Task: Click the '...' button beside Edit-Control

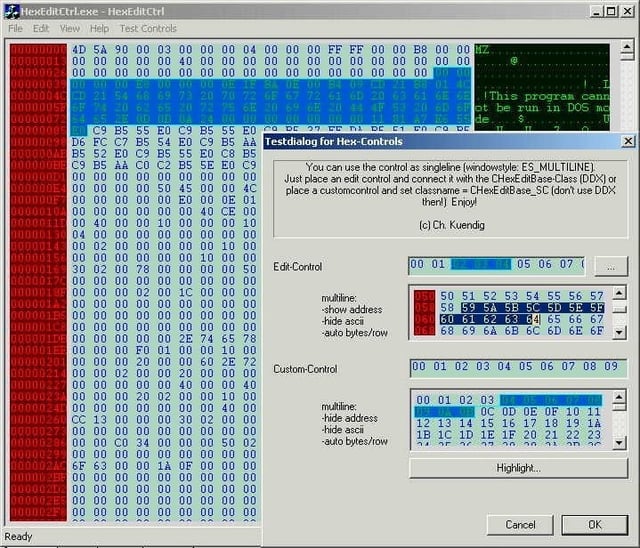Action: click(611, 267)
